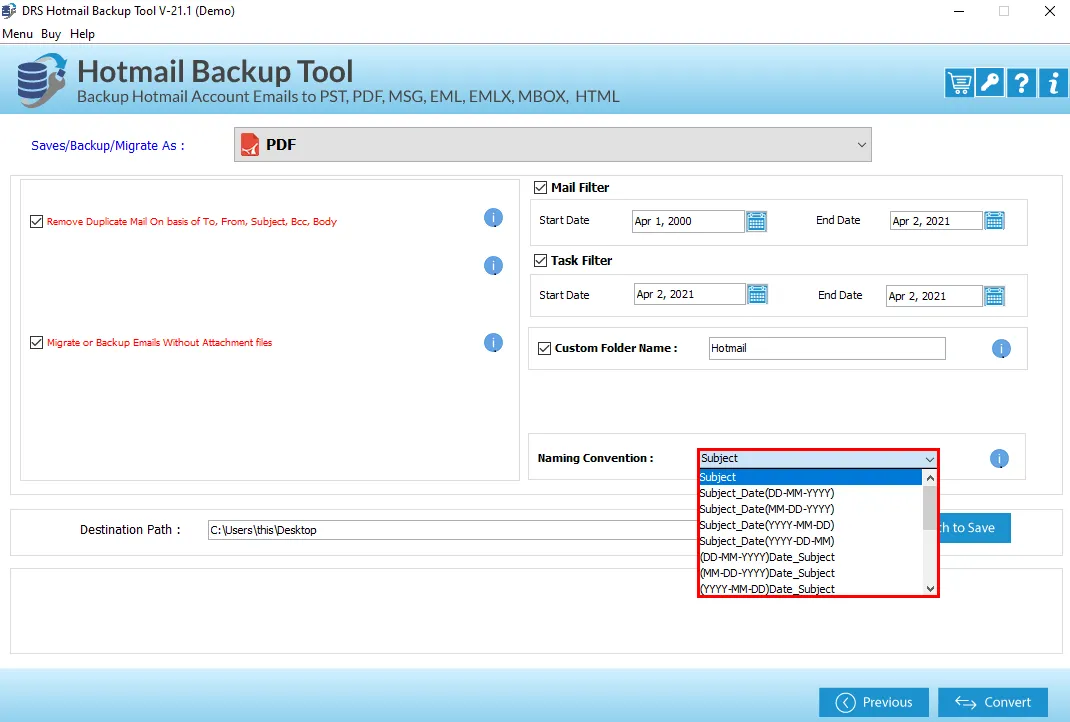Choose (DD-MM-YYYY)Date_Subject option
The image size is (1070, 722).
pyautogui.click(x=811, y=557)
